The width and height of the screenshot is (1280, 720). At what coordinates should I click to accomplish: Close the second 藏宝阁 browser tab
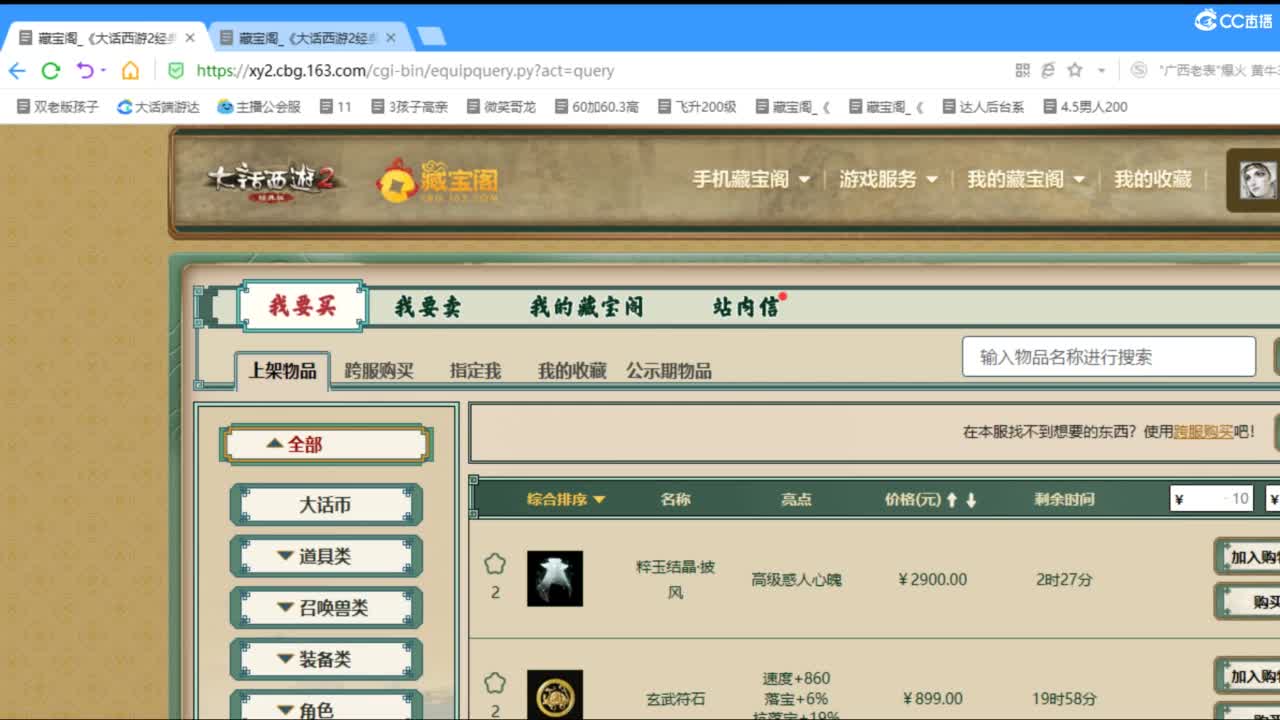click(390, 38)
